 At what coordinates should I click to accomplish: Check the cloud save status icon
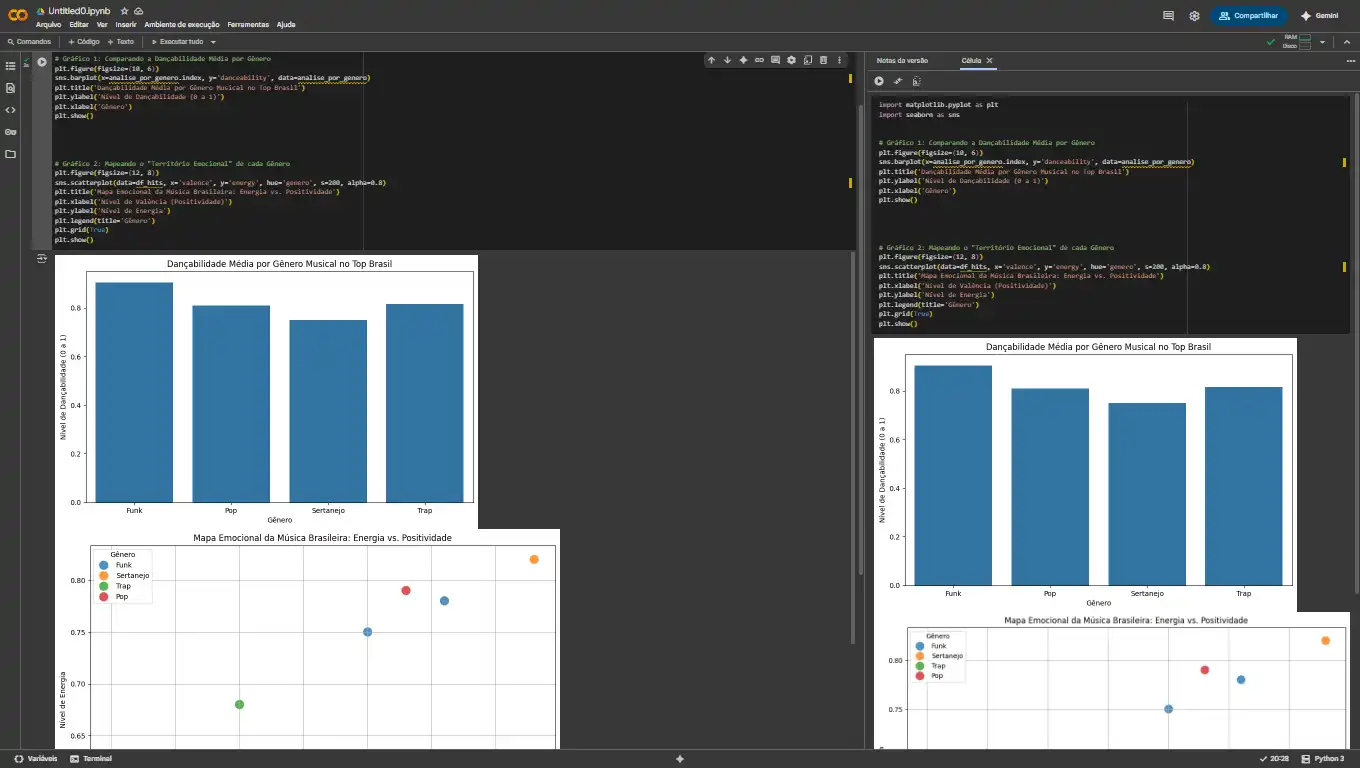139,10
